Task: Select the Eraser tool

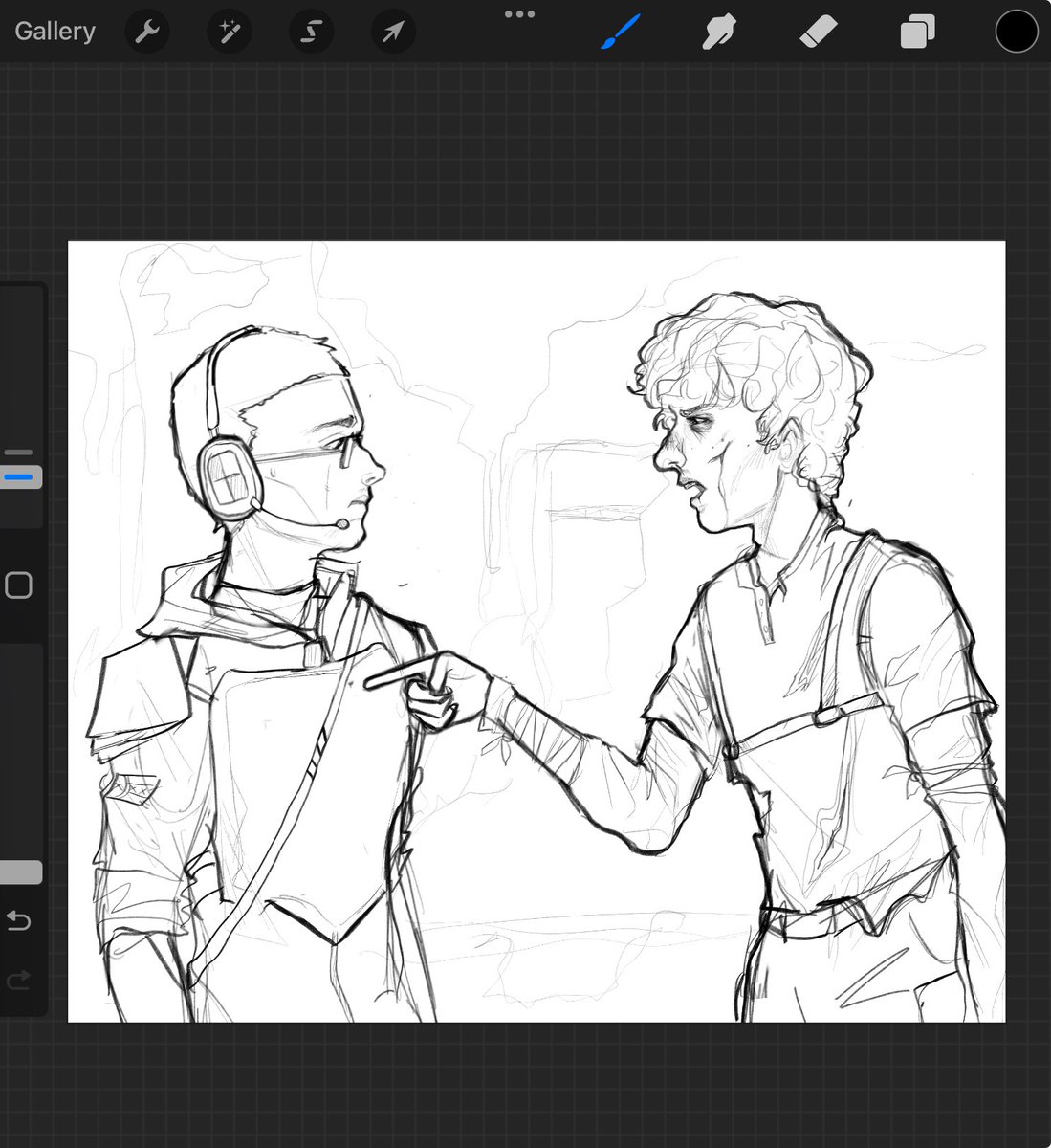Action: (x=819, y=32)
